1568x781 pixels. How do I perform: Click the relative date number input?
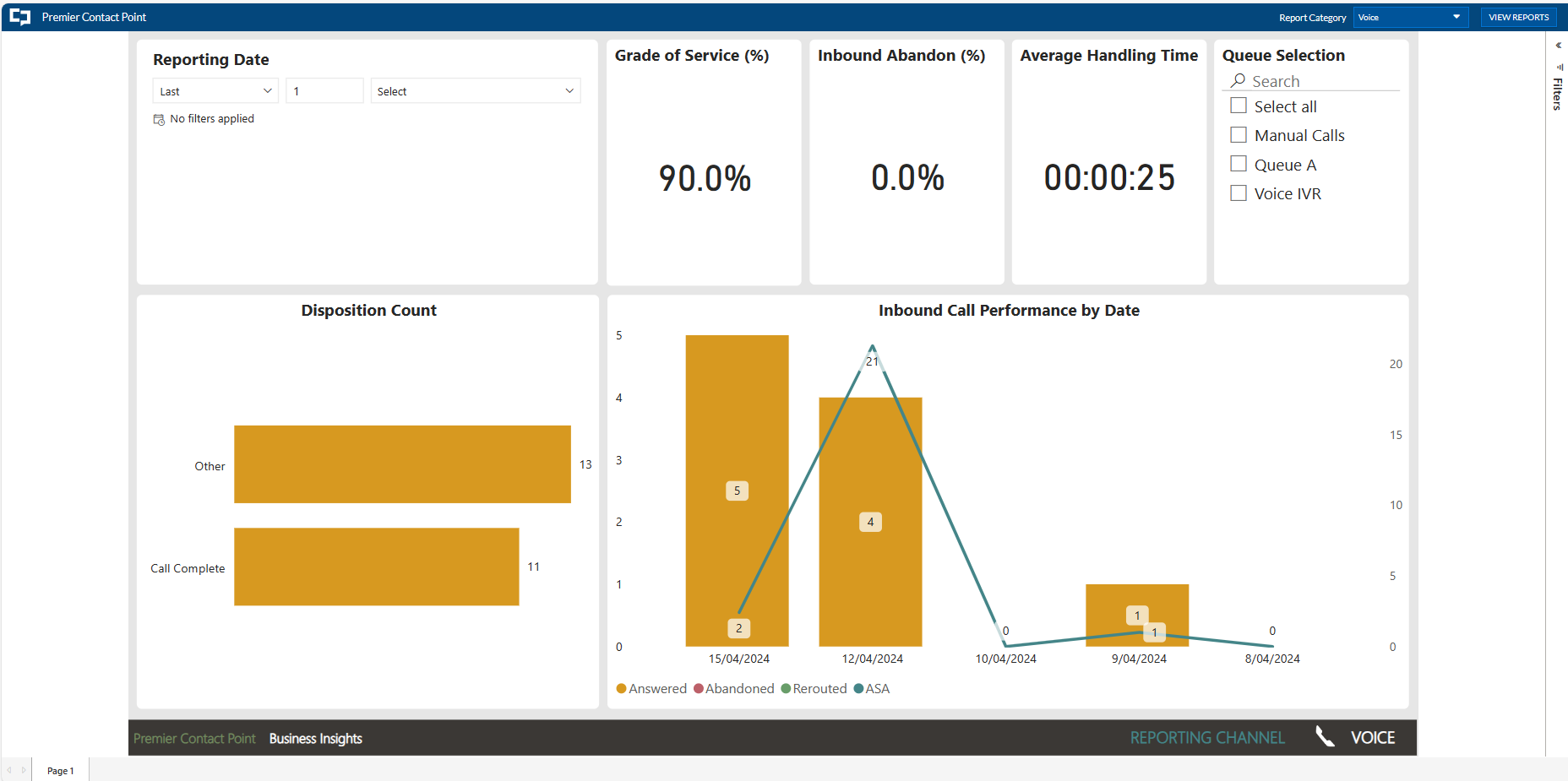tap(324, 91)
